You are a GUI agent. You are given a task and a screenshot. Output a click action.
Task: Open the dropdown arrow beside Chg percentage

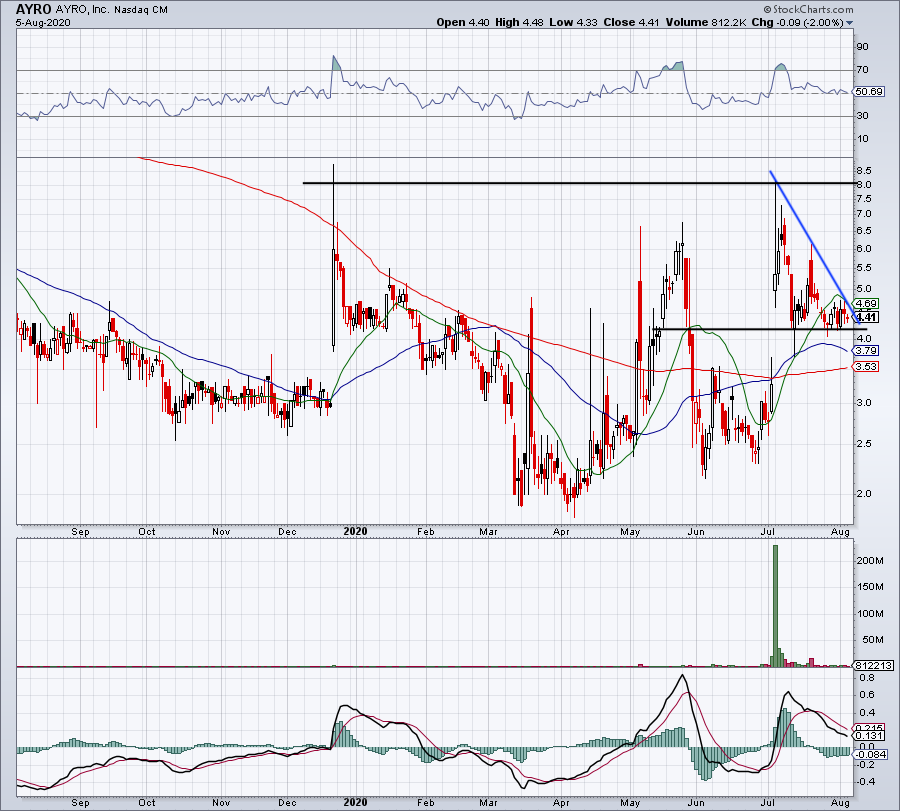point(850,22)
